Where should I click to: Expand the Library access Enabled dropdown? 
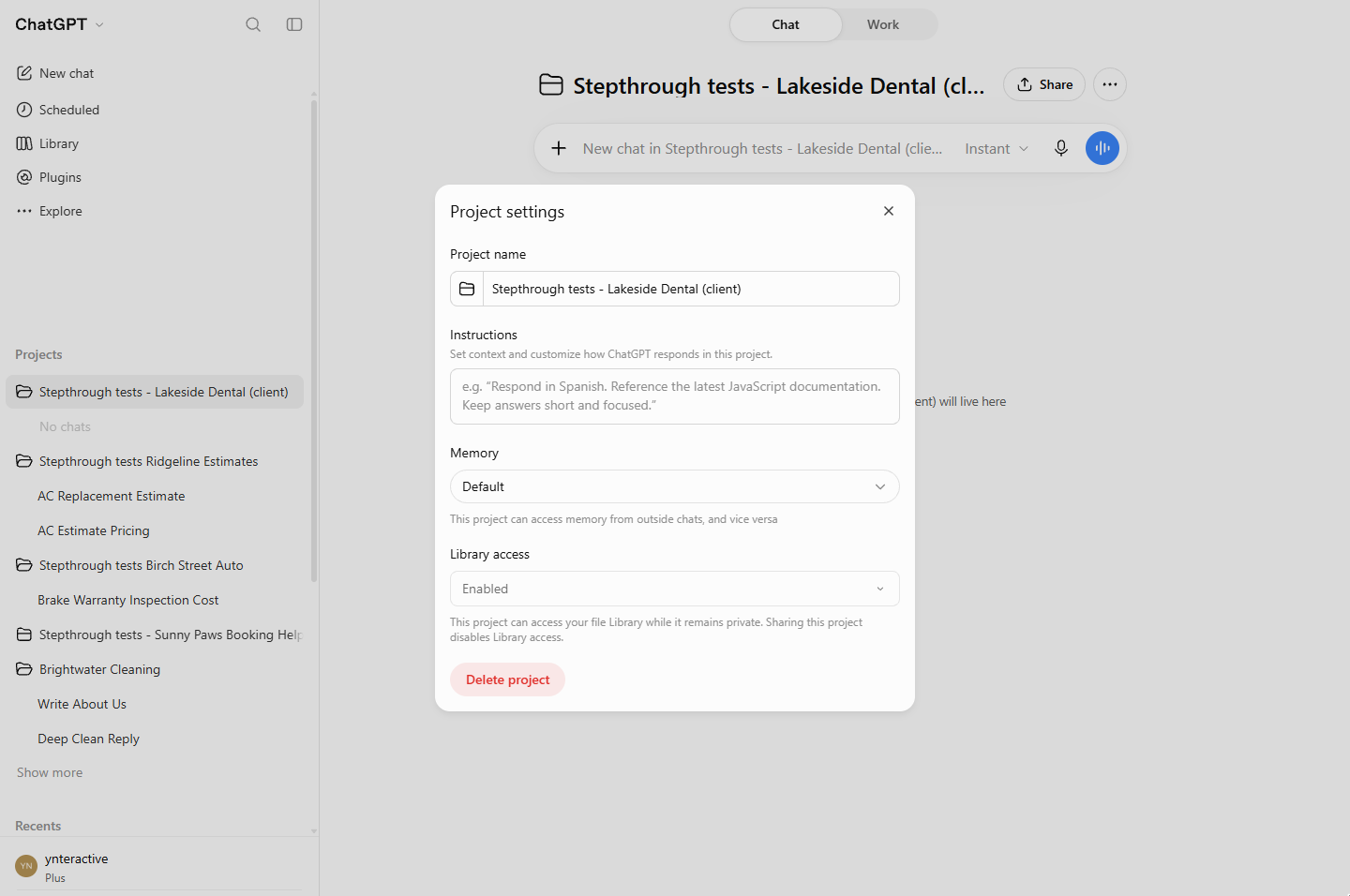(x=675, y=589)
